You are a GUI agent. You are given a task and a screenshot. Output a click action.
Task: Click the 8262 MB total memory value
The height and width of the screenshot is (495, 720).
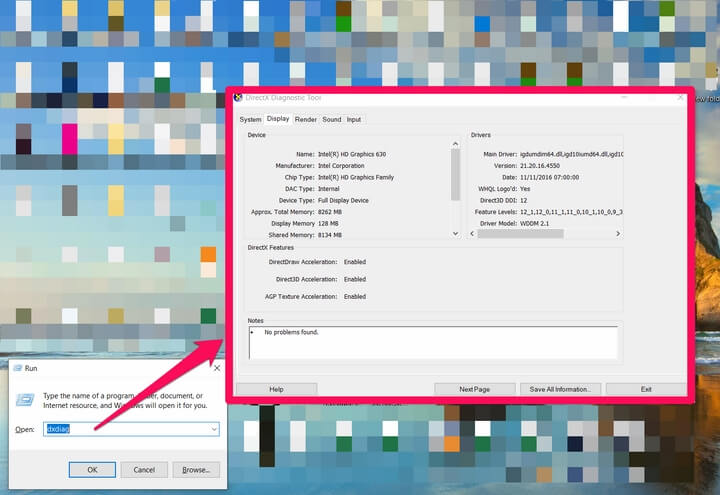330,212
